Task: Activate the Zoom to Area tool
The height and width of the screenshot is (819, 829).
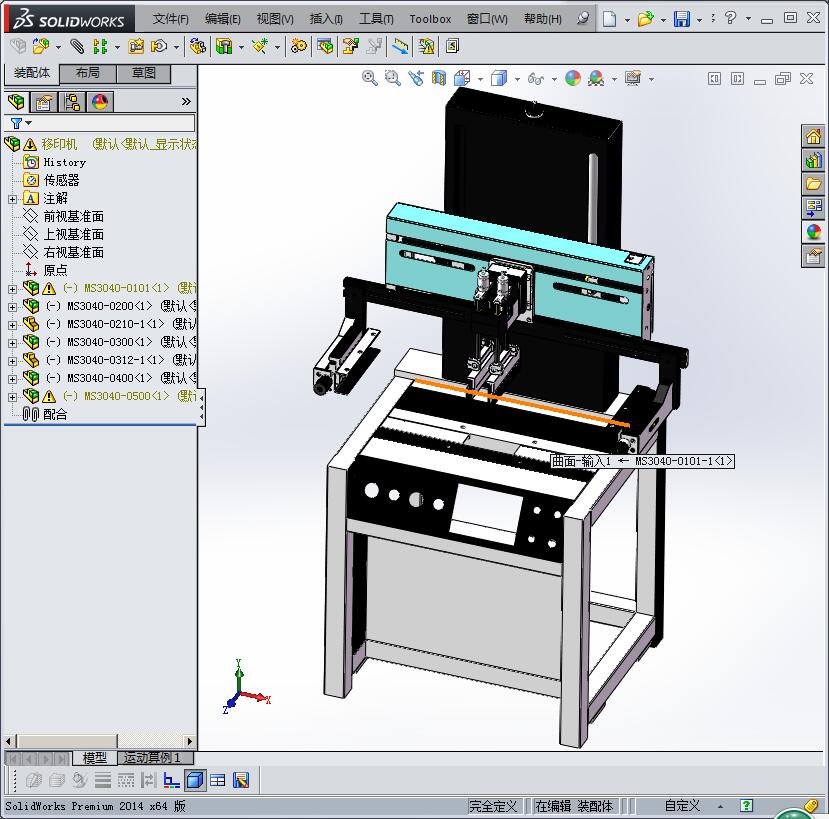Action: point(391,79)
